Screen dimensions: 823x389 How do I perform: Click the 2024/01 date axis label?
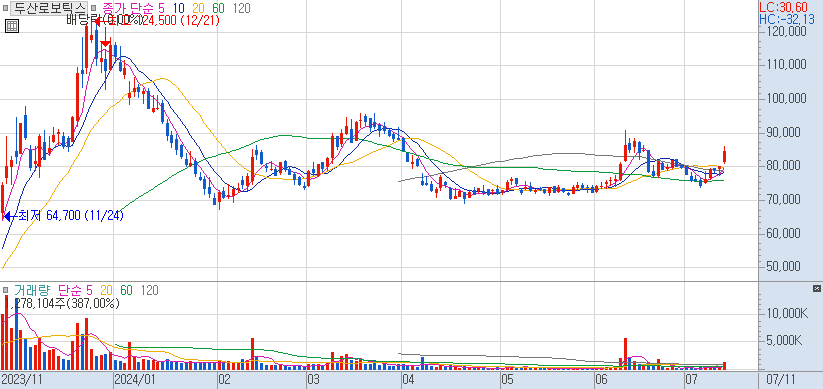pos(136,380)
